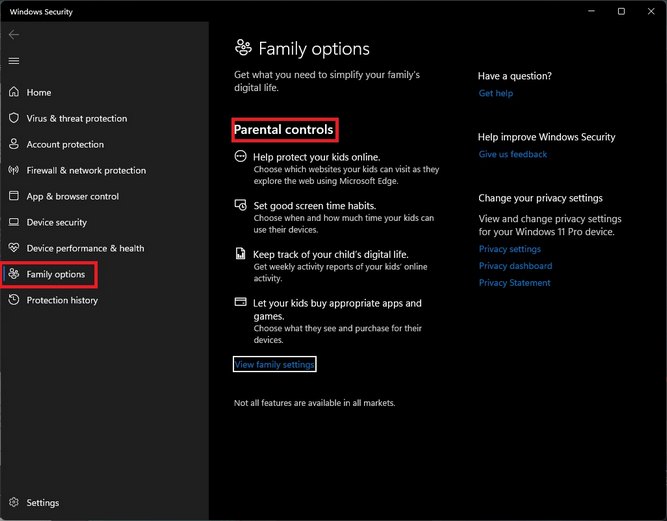Go to Home in sidebar
667x521 pixels.
39,92
